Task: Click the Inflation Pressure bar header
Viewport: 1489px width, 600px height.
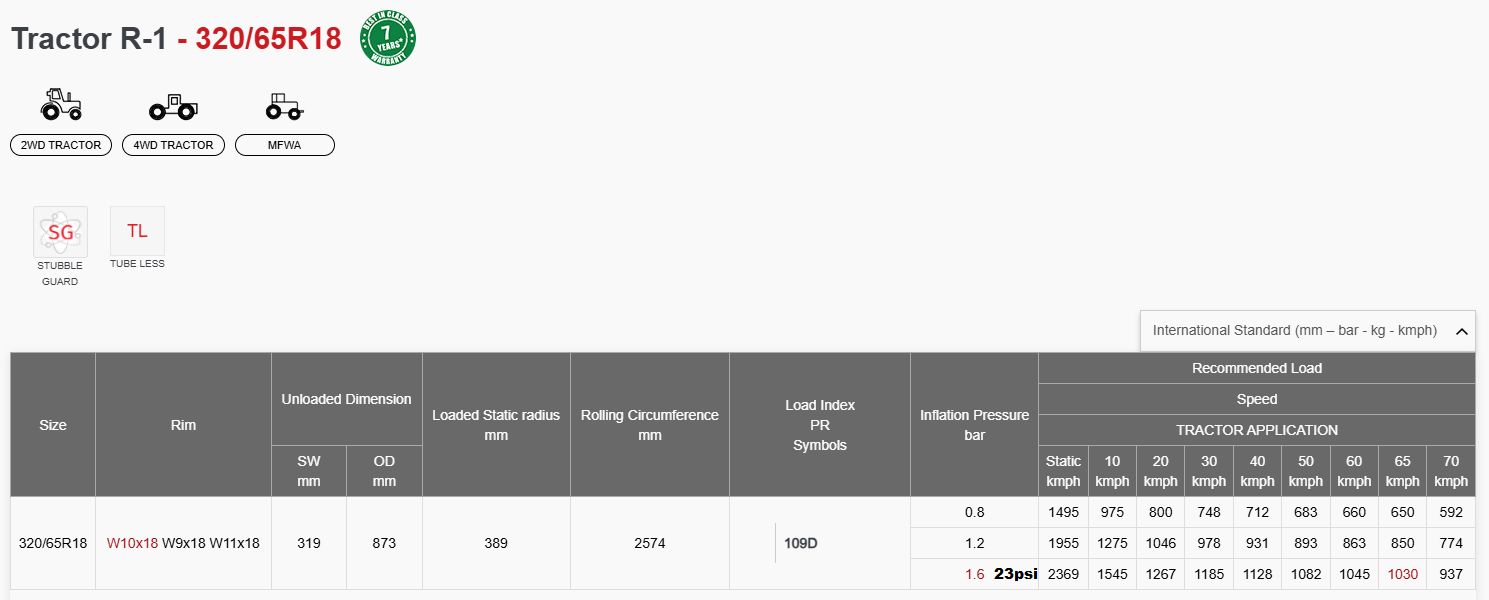Action: [974, 425]
